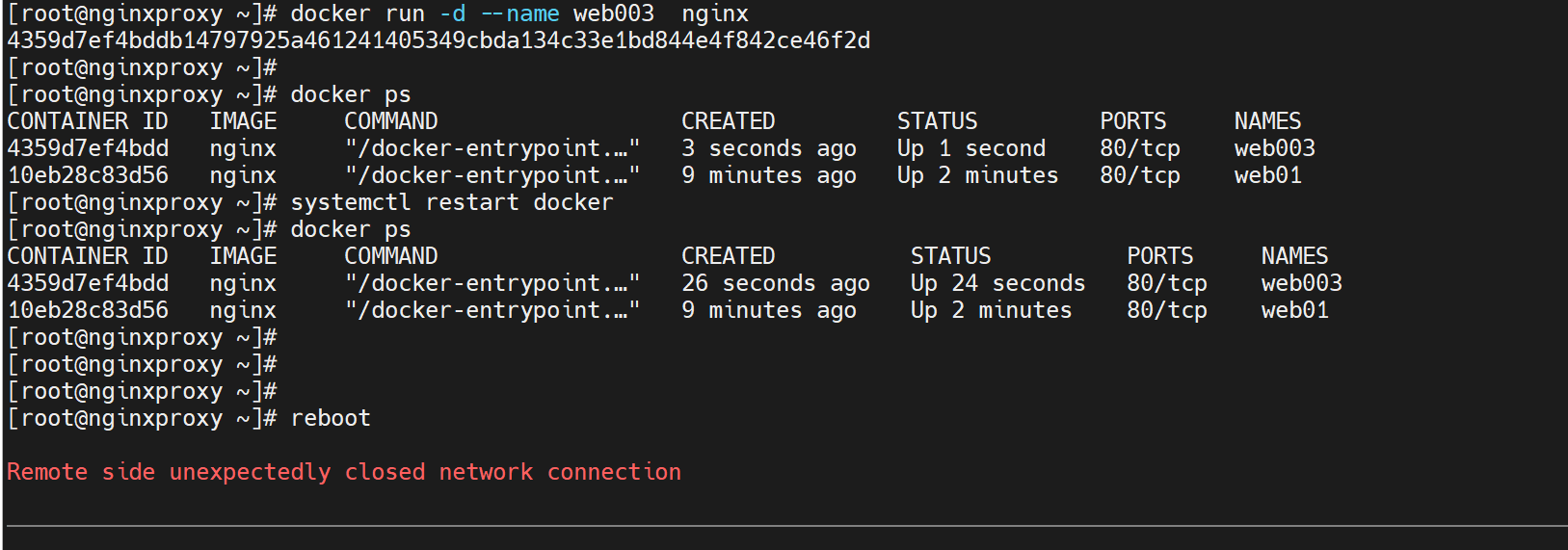The height and width of the screenshot is (550, 1568).
Task: Click the "reboot" command text
Action: point(331,418)
